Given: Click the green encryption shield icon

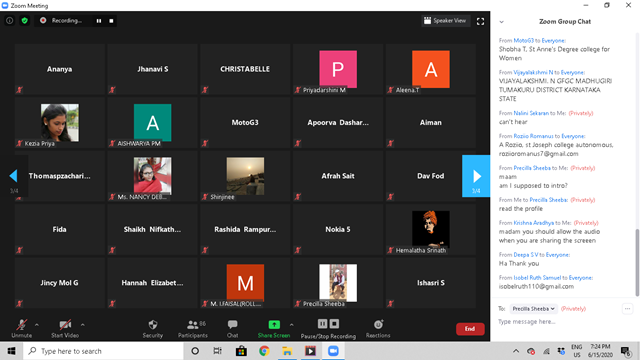Looking at the screenshot, I should (24, 20).
